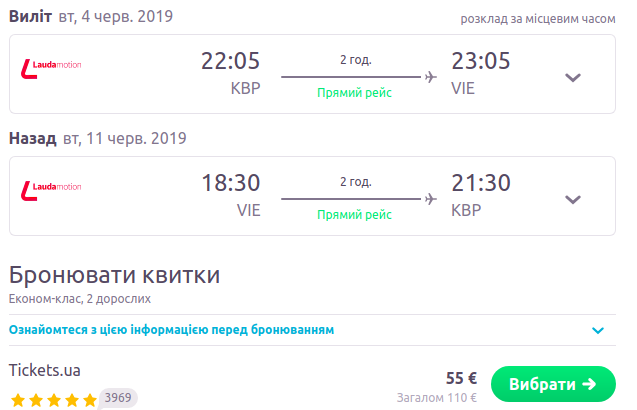Open the Ознайомтеся з цією інформацією link
The image size is (637, 410).
(171, 329)
